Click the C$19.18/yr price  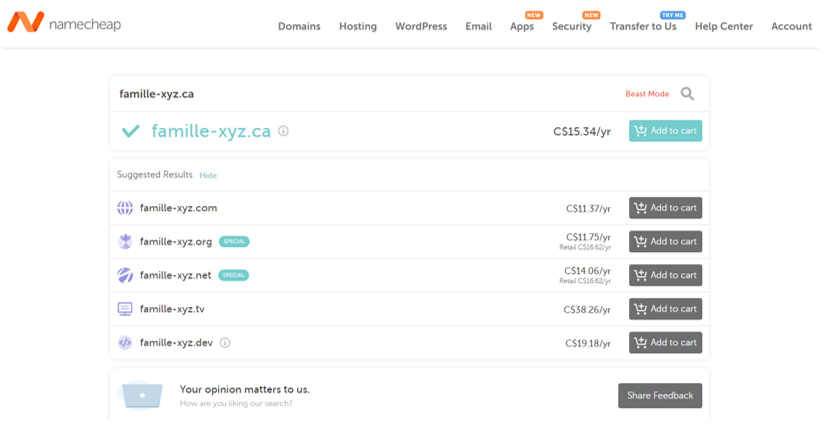[x=588, y=343]
